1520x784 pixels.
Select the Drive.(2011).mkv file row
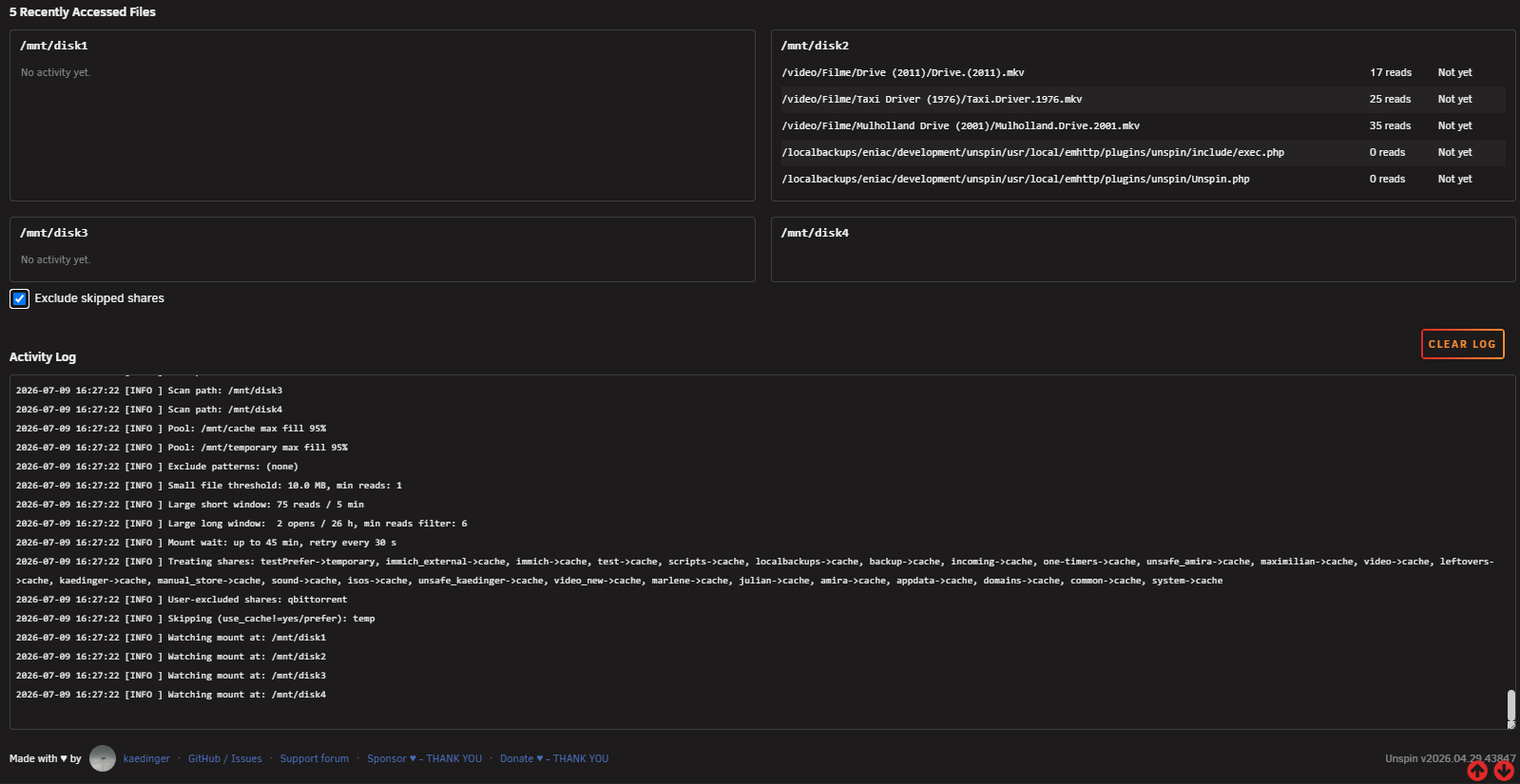[x=1143, y=73]
